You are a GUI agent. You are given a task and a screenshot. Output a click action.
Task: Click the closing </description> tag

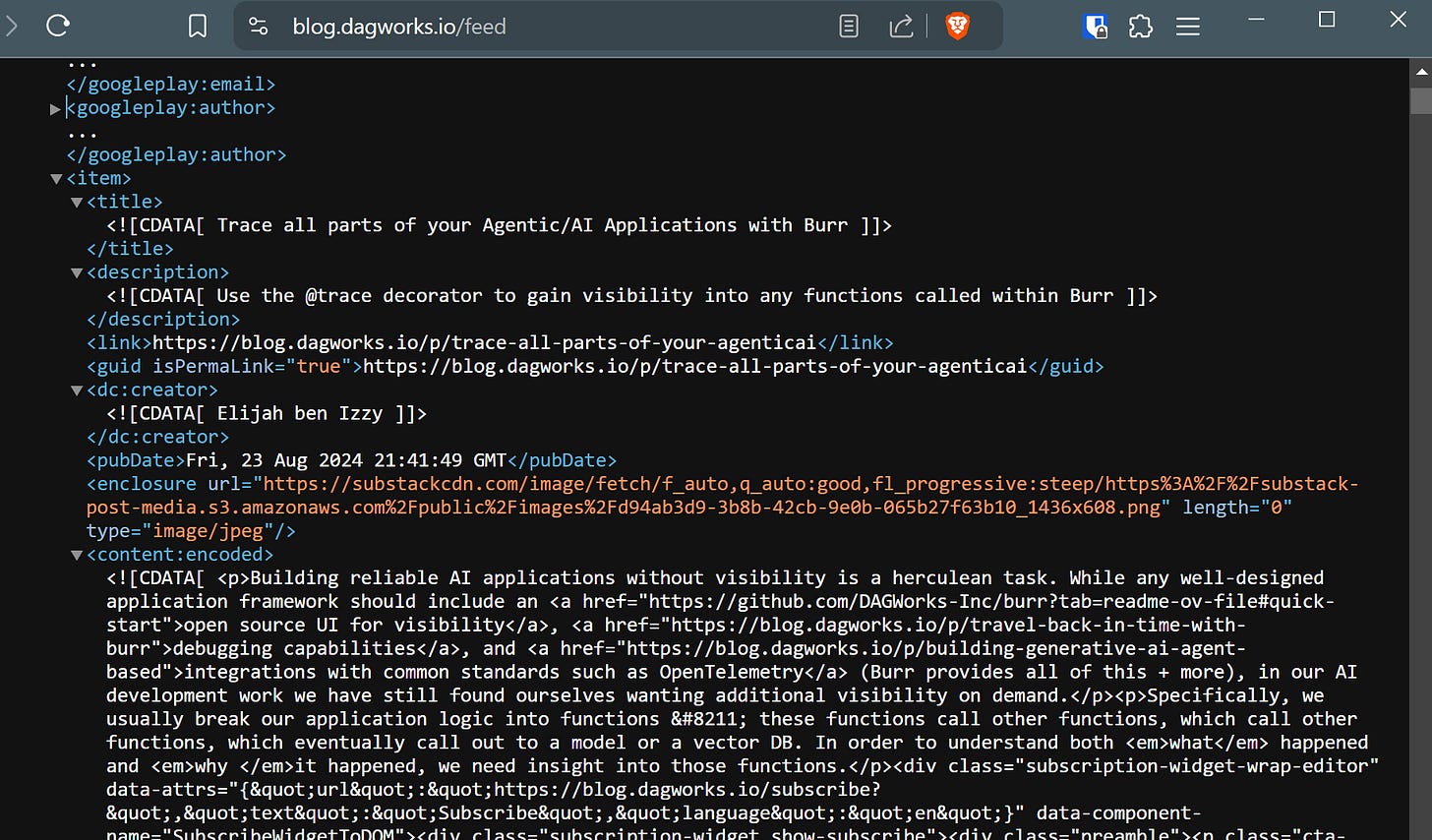pyautogui.click(x=163, y=319)
